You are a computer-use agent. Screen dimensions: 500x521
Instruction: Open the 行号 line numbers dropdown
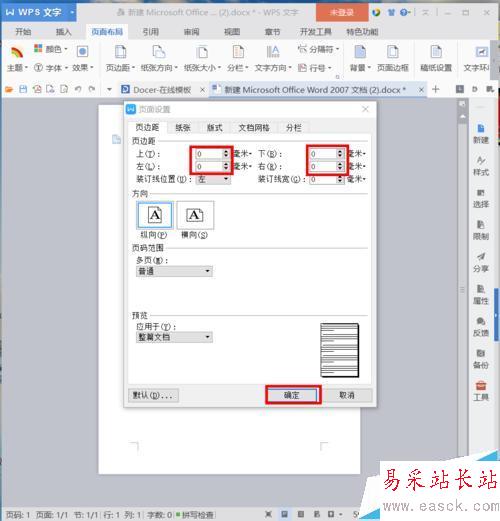(x=315, y=68)
